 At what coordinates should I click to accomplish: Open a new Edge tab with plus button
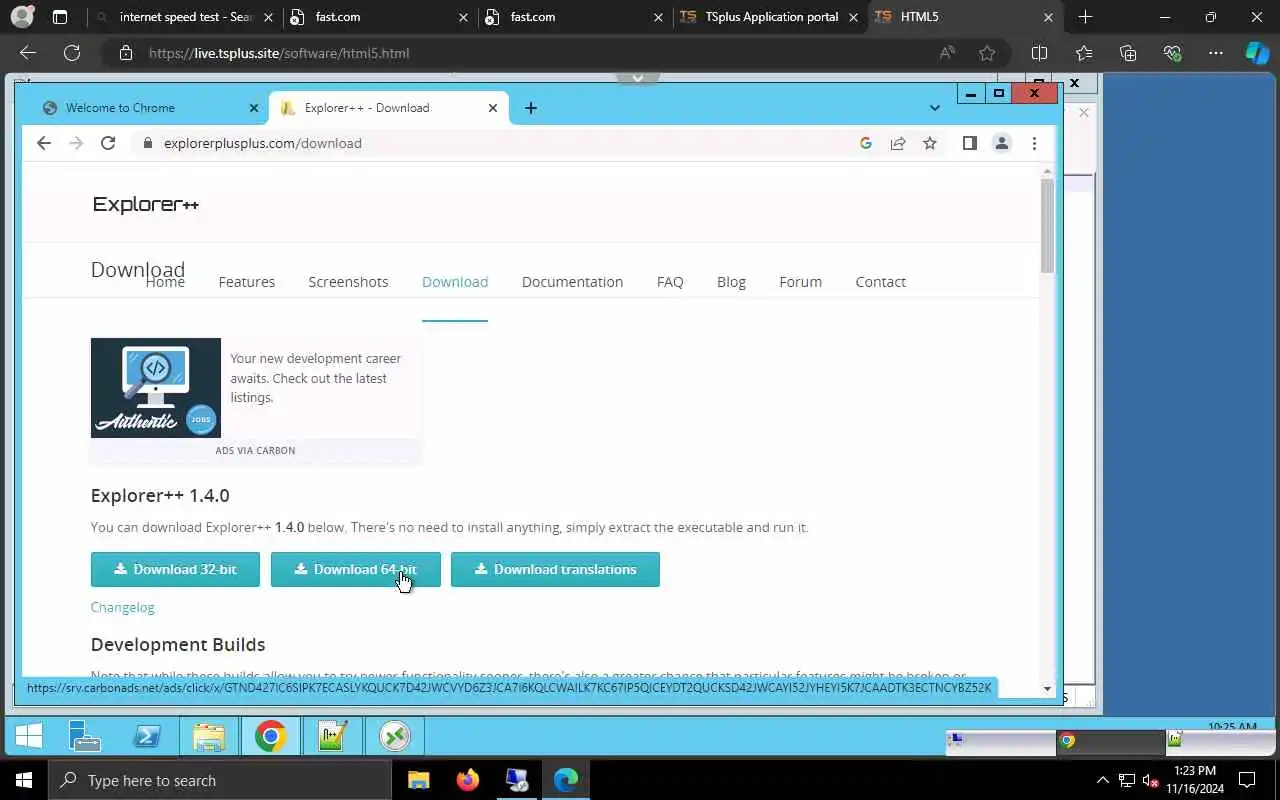[1085, 17]
